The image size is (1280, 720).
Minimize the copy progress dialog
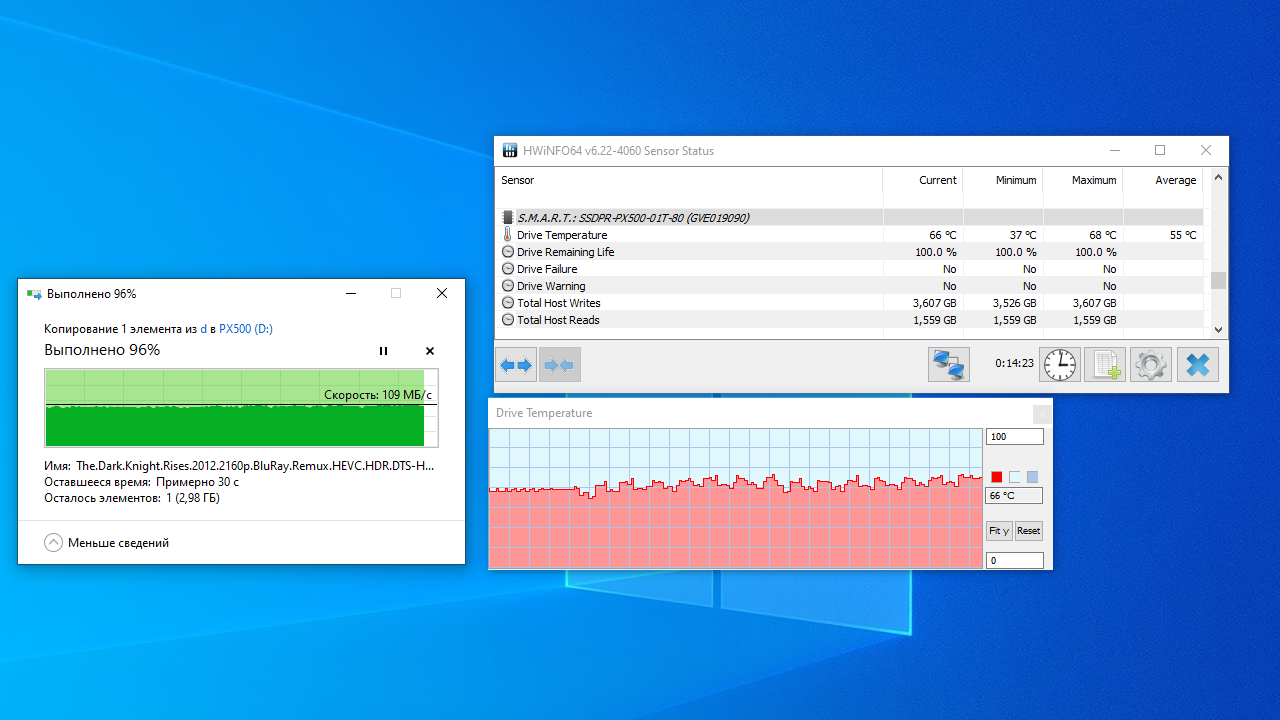(351, 294)
